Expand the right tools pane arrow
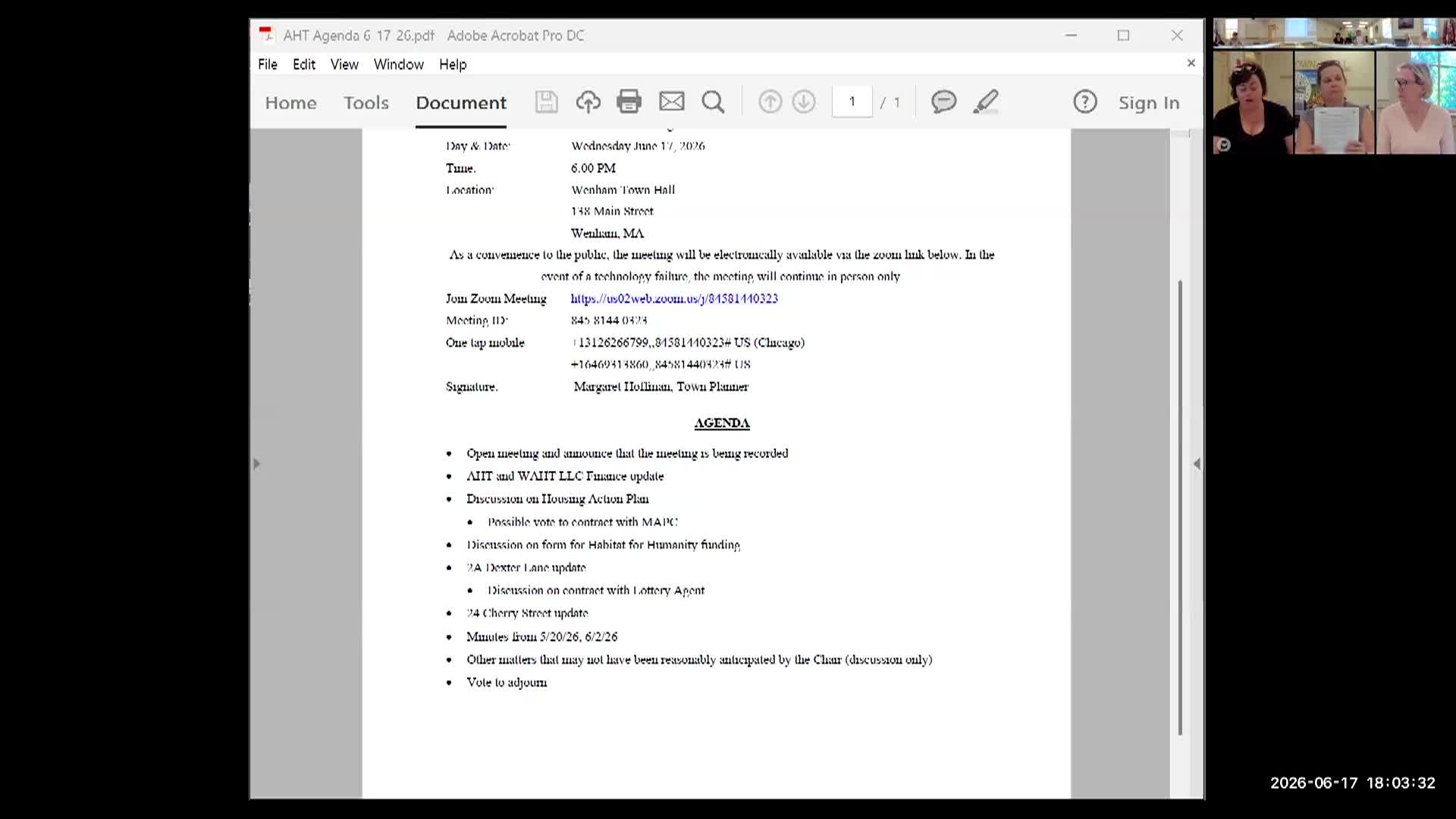The image size is (1456, 819). (x=1197, y=463)
